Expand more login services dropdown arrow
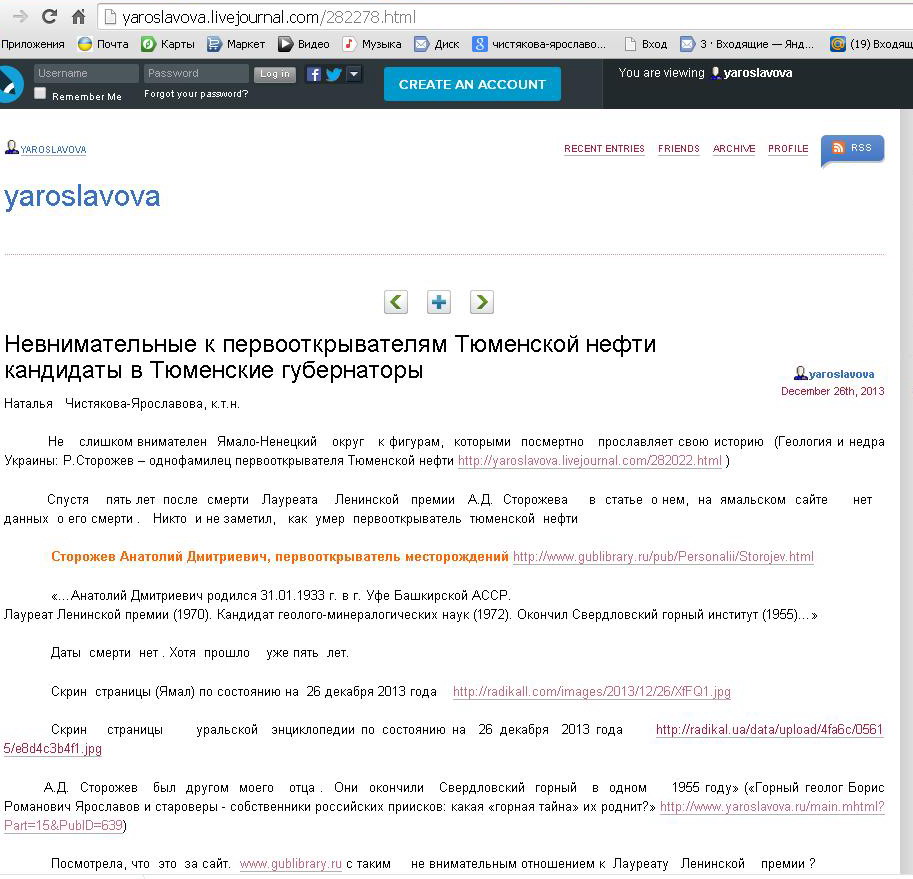 (353, 74)
